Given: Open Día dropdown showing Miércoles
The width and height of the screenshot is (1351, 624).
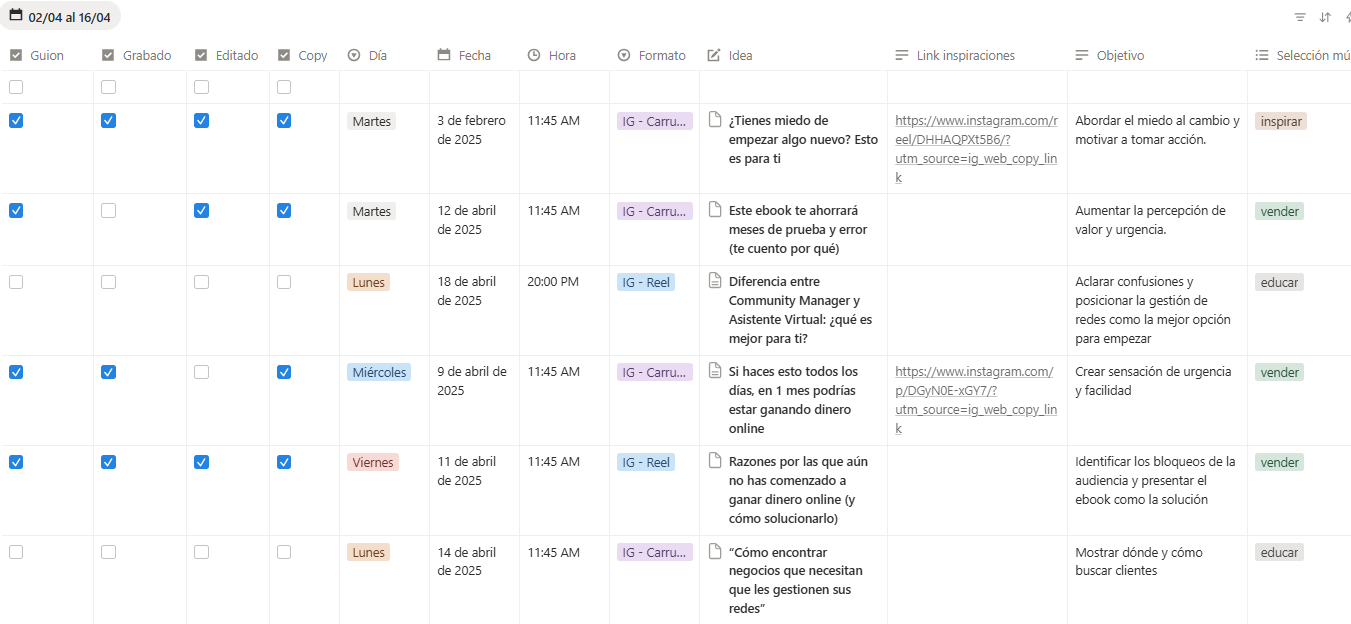Looking at the screenshot, I should point(379,372).
